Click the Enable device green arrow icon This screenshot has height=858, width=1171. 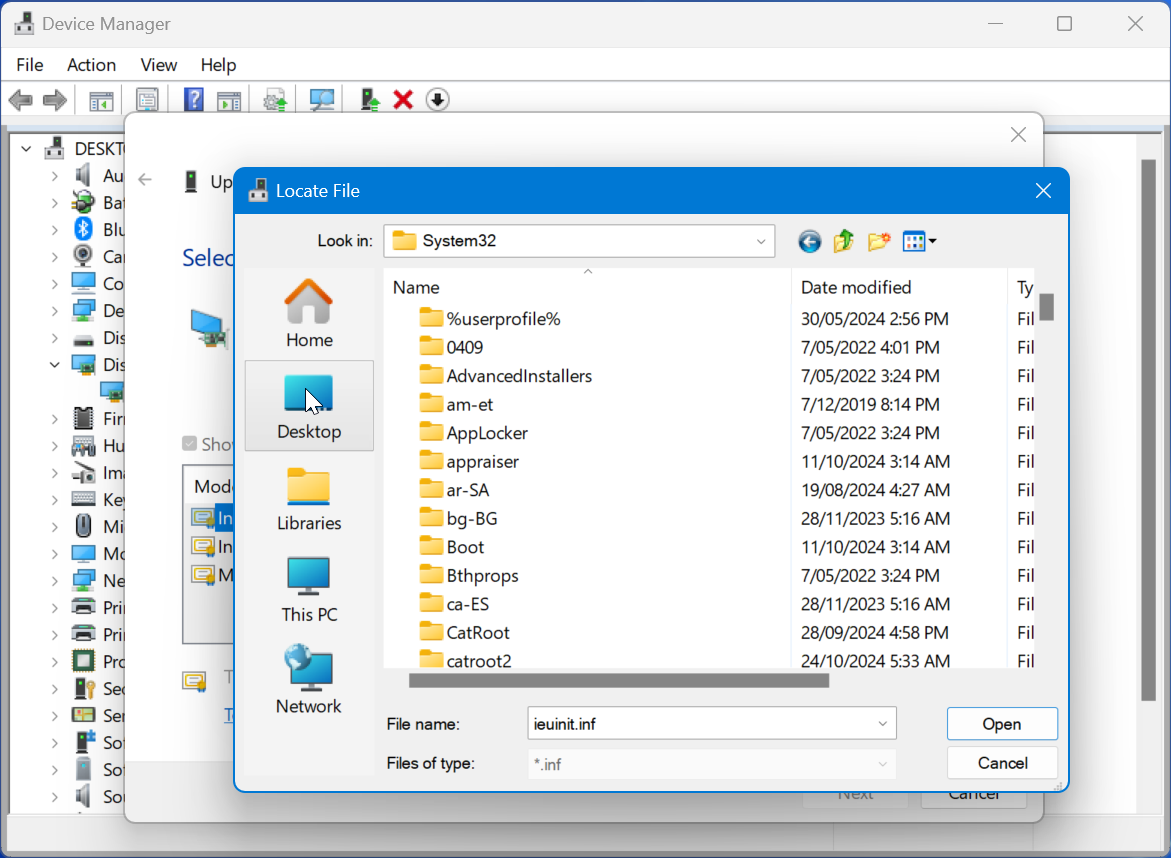click(x=369, y=99)
